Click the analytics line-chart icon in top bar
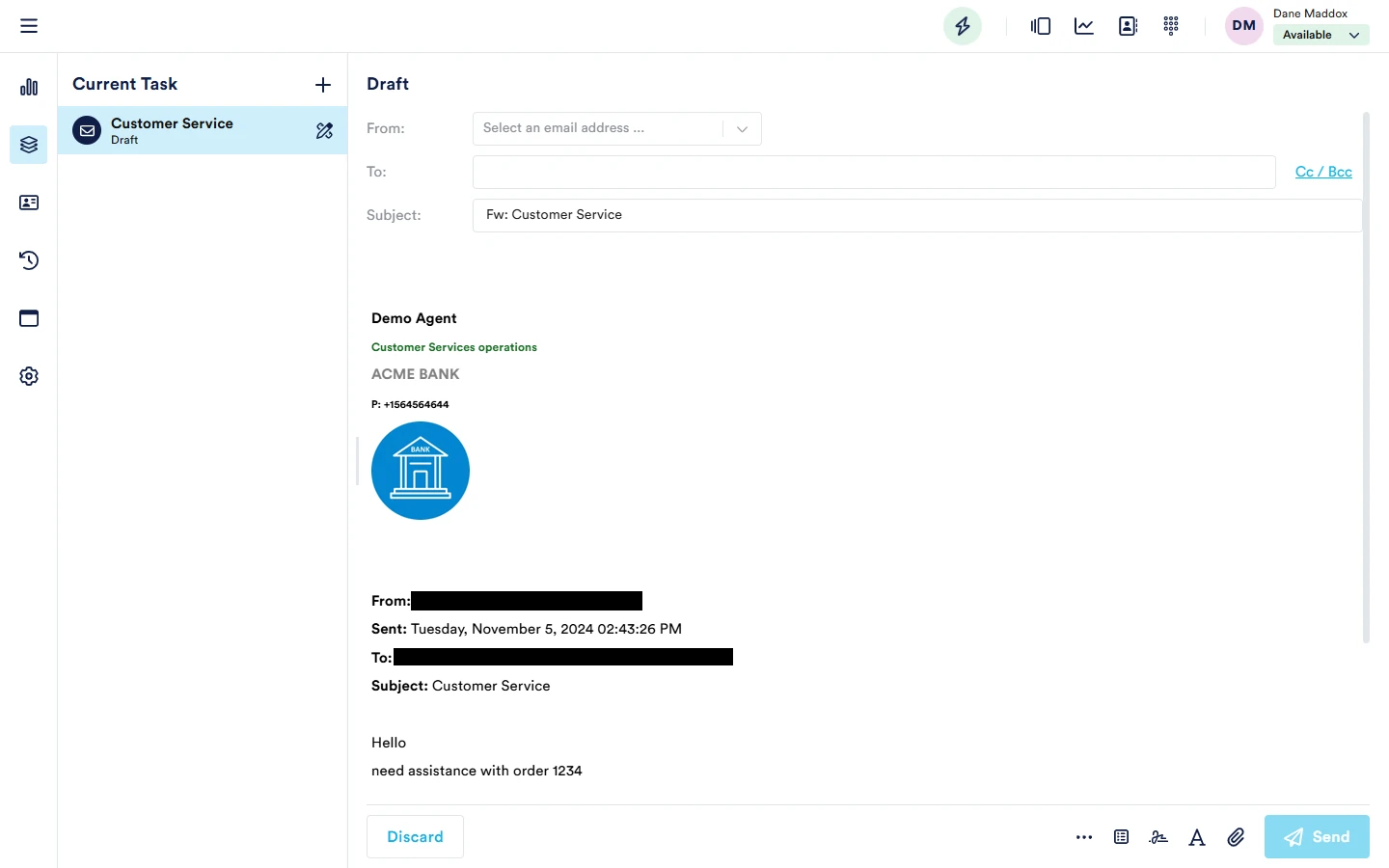 click(1083, 26)
